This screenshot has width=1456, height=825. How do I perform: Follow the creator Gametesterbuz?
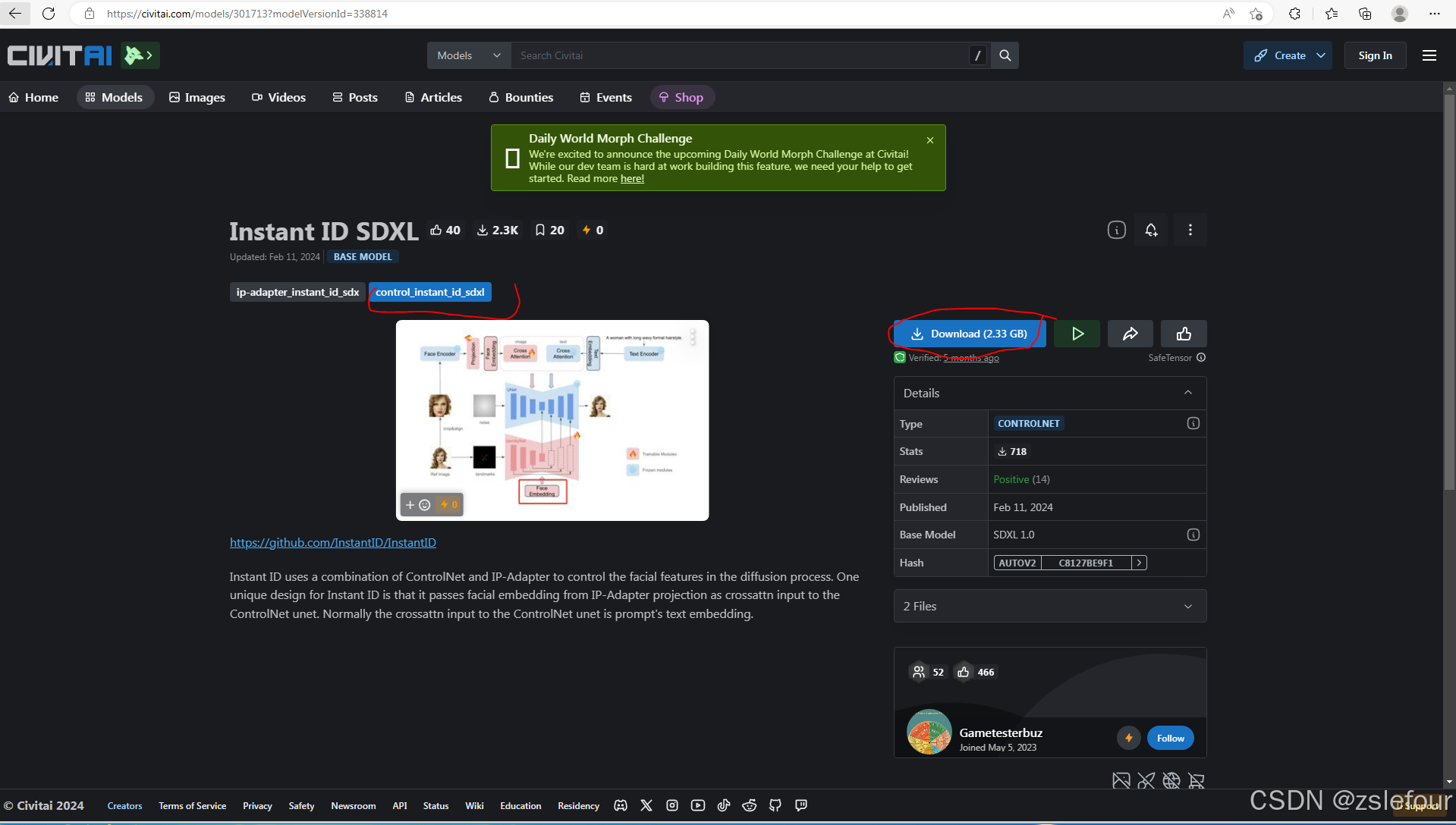[1170, 738]
